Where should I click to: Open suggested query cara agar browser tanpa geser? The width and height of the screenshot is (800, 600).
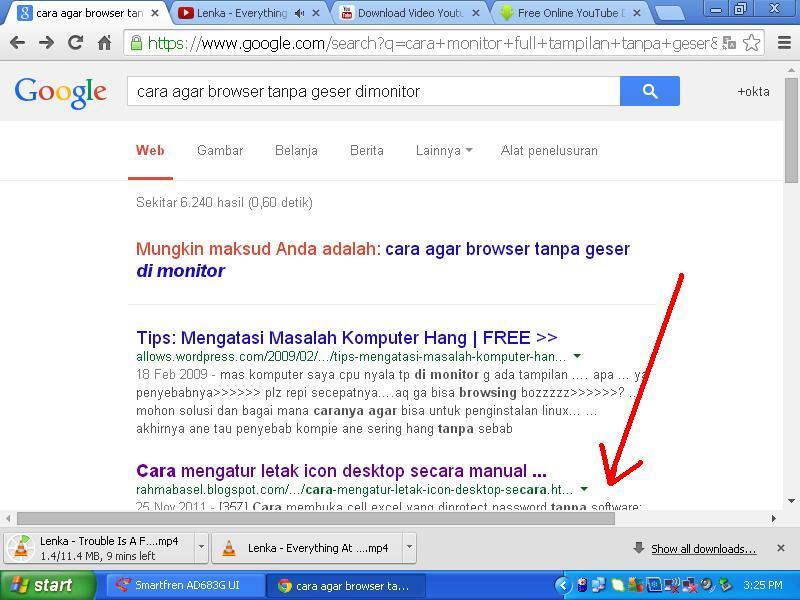tap(383, 260)
